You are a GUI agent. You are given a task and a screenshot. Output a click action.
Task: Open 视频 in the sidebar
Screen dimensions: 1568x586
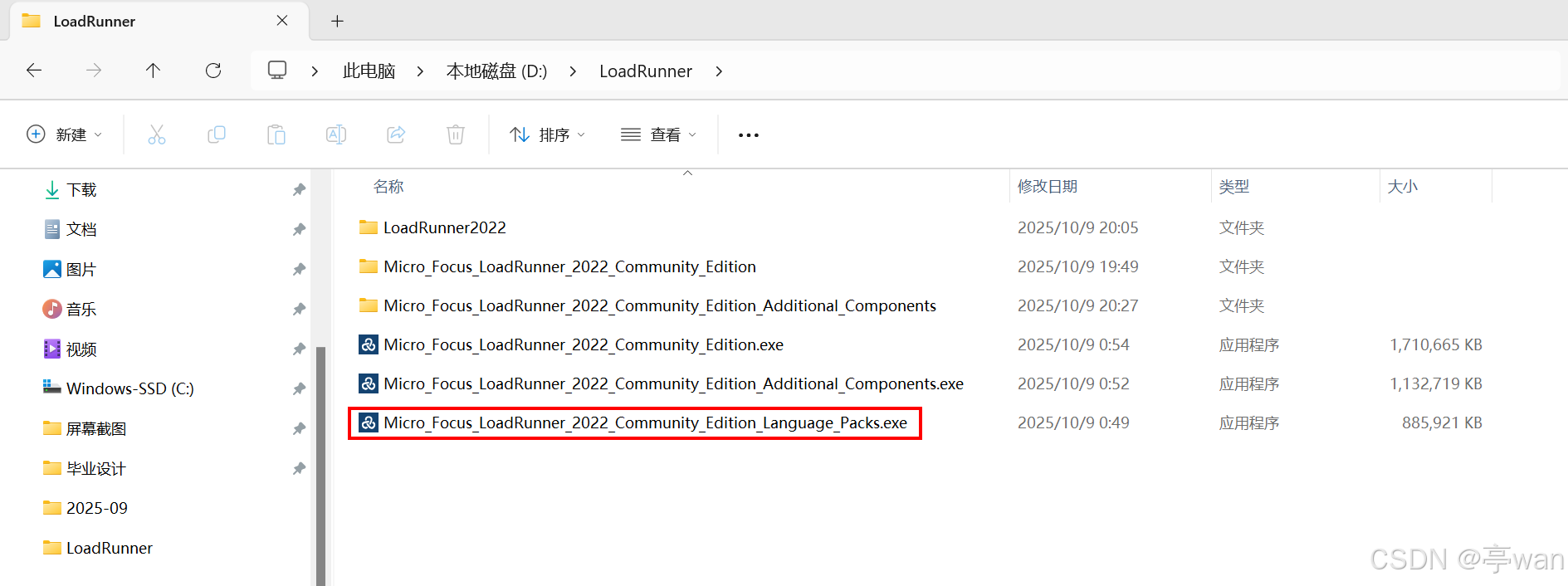(x=81, y=349)
